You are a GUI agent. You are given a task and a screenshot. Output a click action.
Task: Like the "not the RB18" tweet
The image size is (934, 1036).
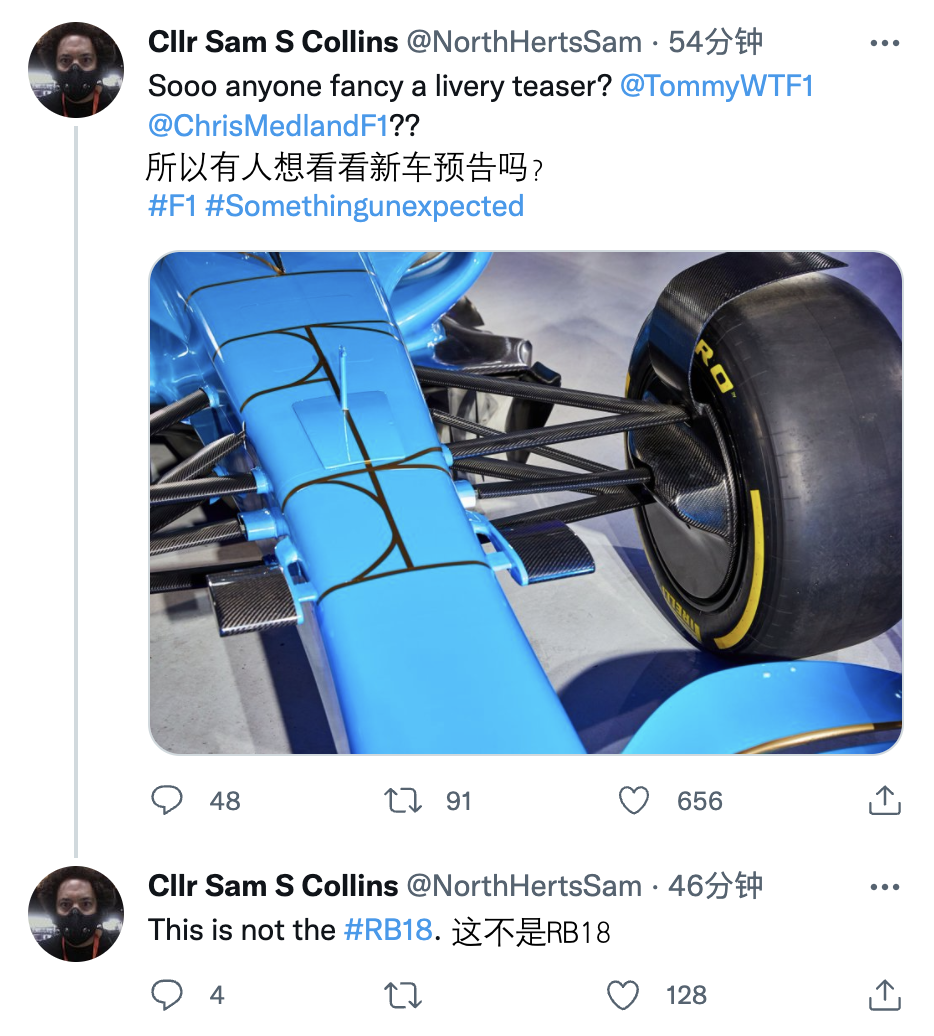[x=623, y=995]
